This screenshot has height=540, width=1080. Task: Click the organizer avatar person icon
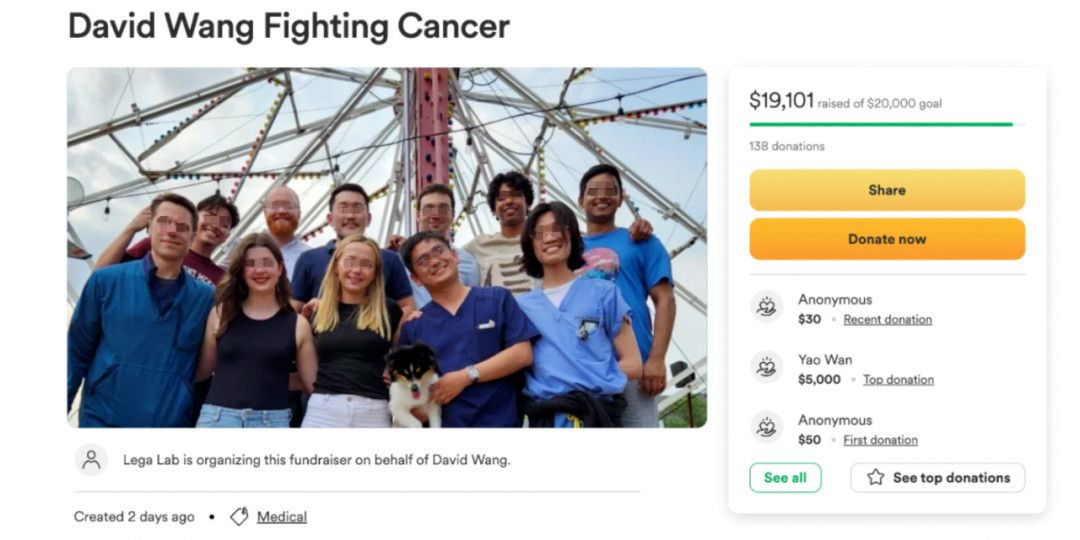(91, 460)
